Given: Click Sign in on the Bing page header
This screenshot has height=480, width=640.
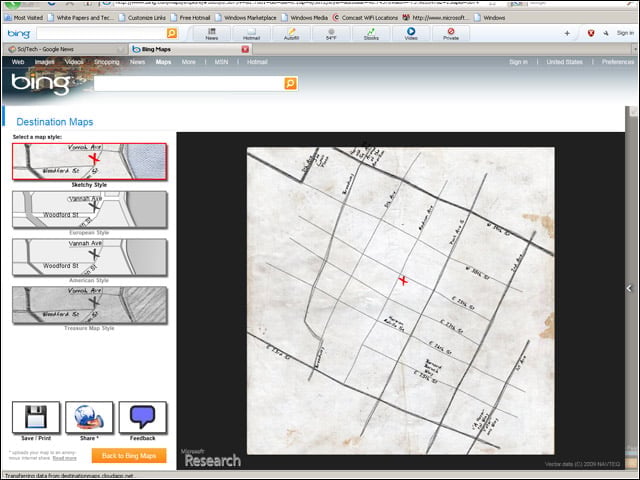Looking at the screenshot, I should click(x=518, y=62).
